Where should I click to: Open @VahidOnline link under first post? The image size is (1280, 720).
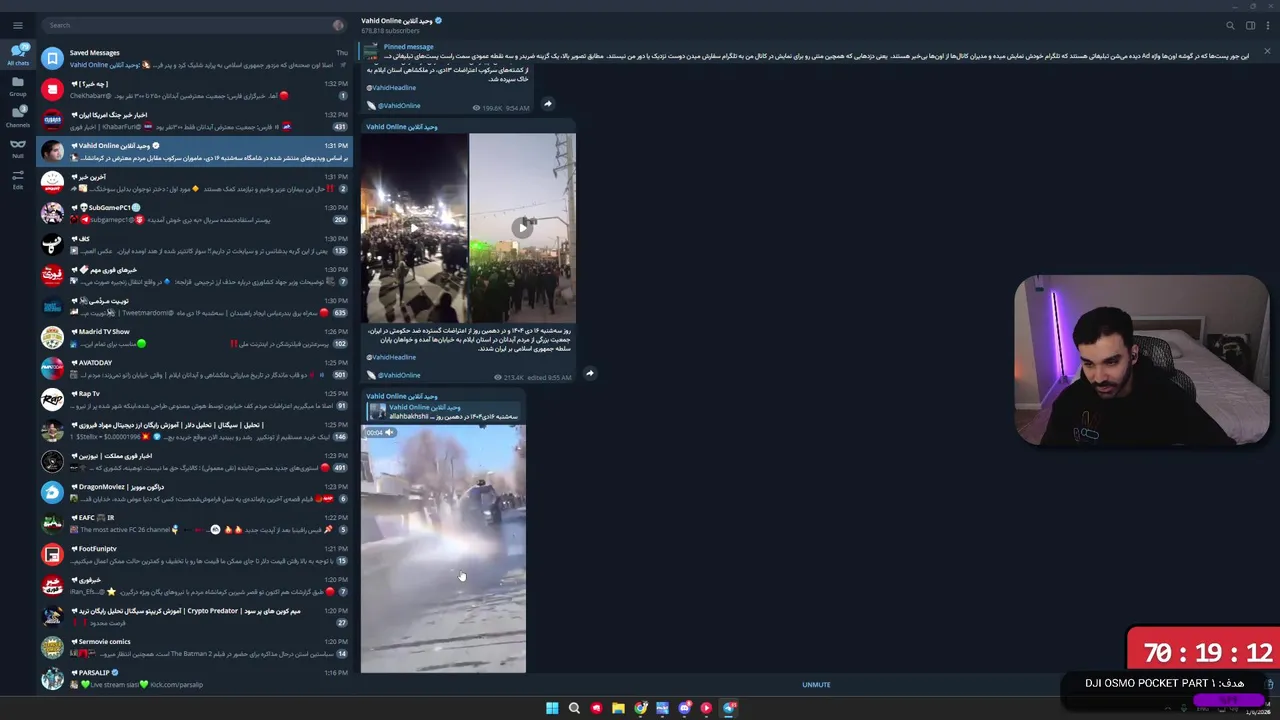(399, 105)
